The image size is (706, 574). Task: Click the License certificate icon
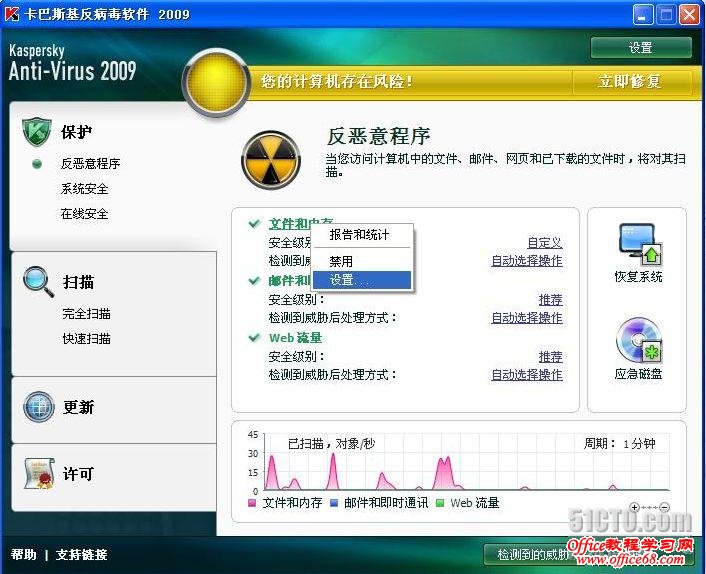(x=39, y=473)
